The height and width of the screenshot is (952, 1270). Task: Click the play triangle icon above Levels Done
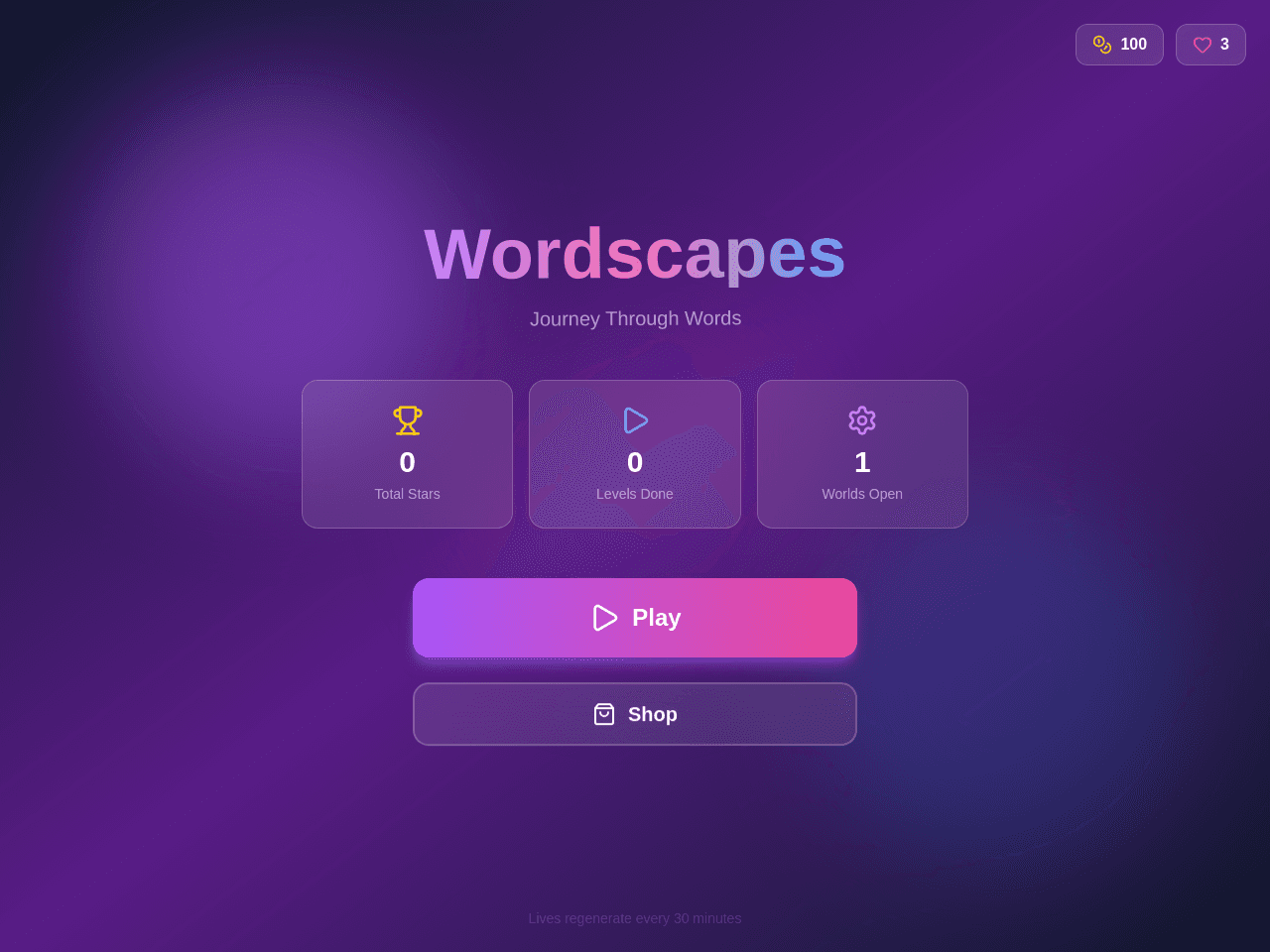[x=635, y=420]
